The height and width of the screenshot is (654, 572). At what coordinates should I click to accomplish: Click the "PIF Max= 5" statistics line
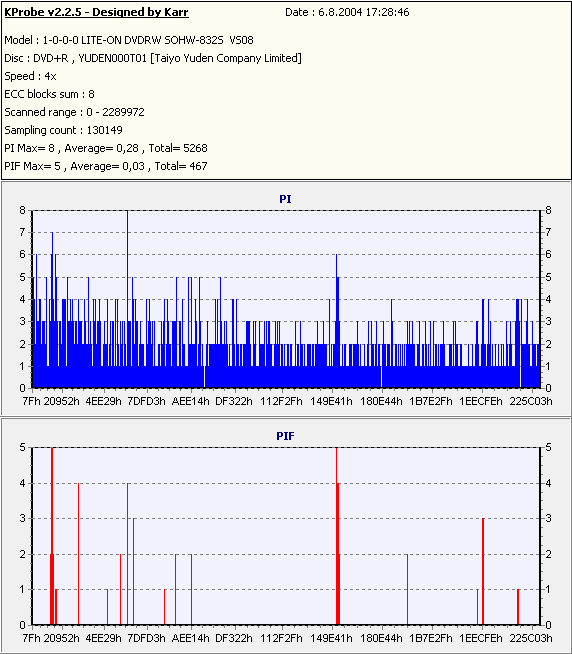click(106, 166)
